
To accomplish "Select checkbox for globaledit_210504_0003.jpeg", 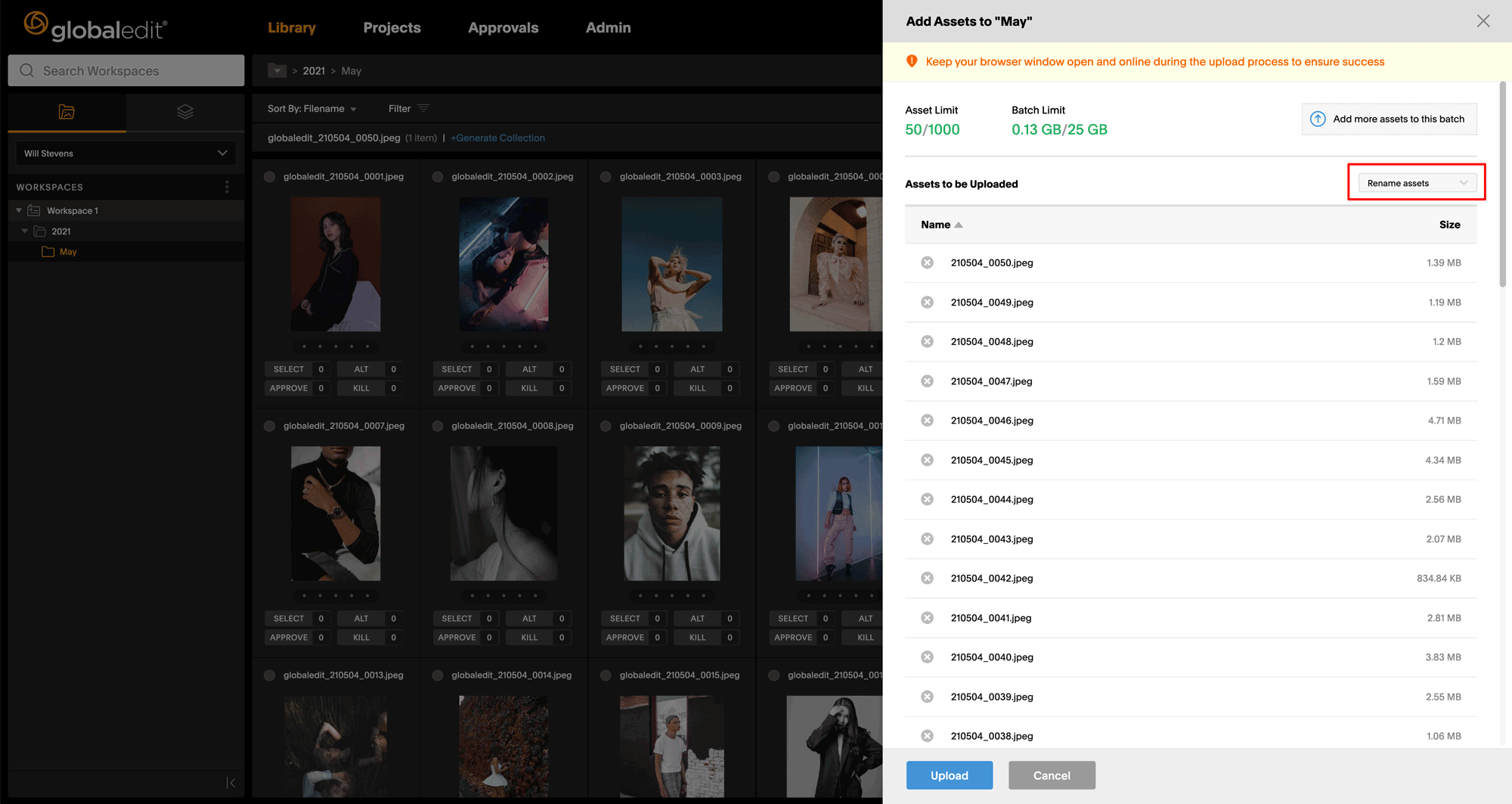I will click(x=606, y=177).
